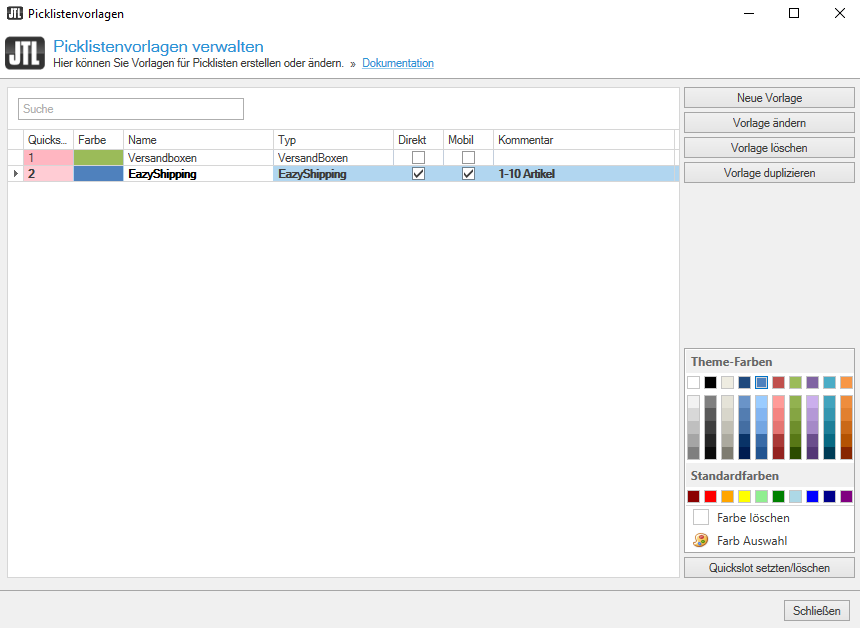Delete template via Vorlage löschen
860x628 pixels.
[x=769, y=147]
